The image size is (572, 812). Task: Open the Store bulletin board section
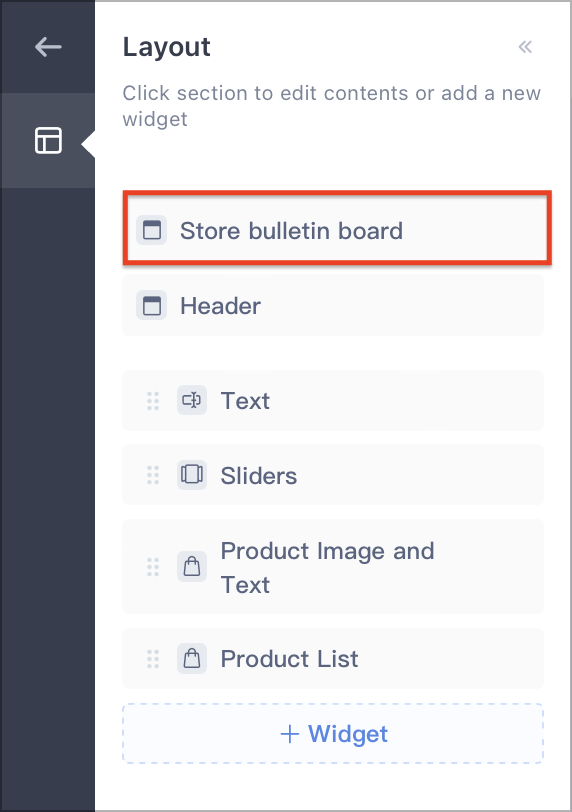pos(337,228)
